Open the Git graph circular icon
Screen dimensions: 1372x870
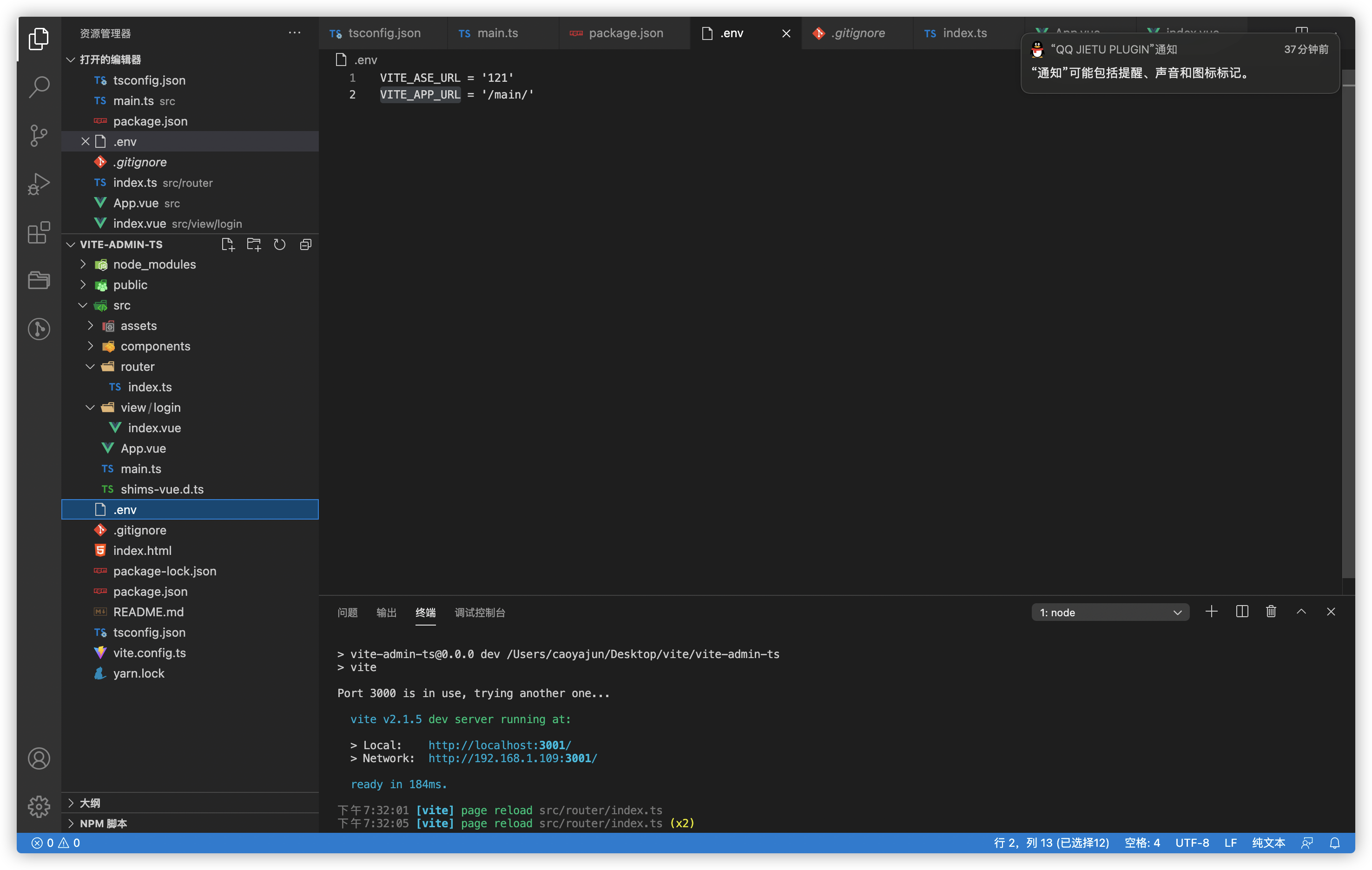point(39,329)
